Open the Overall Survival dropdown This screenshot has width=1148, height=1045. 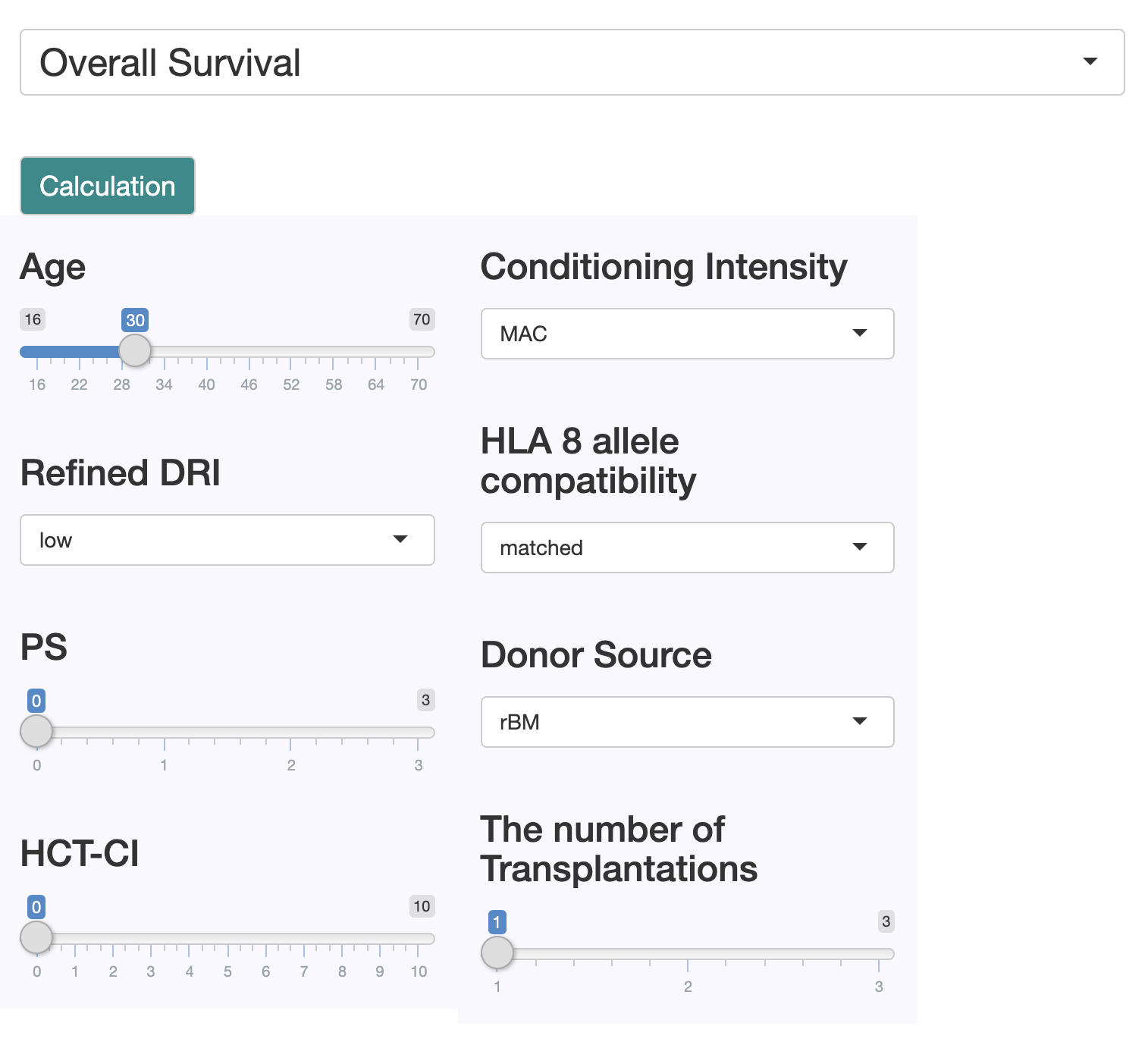571,62
